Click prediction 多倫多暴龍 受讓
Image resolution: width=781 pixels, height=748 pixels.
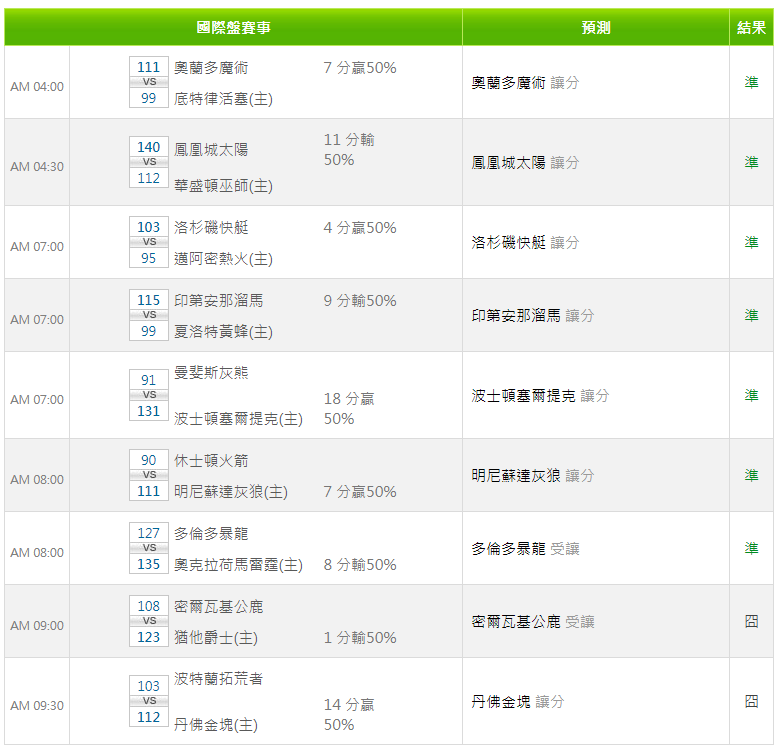pos(525,548)
